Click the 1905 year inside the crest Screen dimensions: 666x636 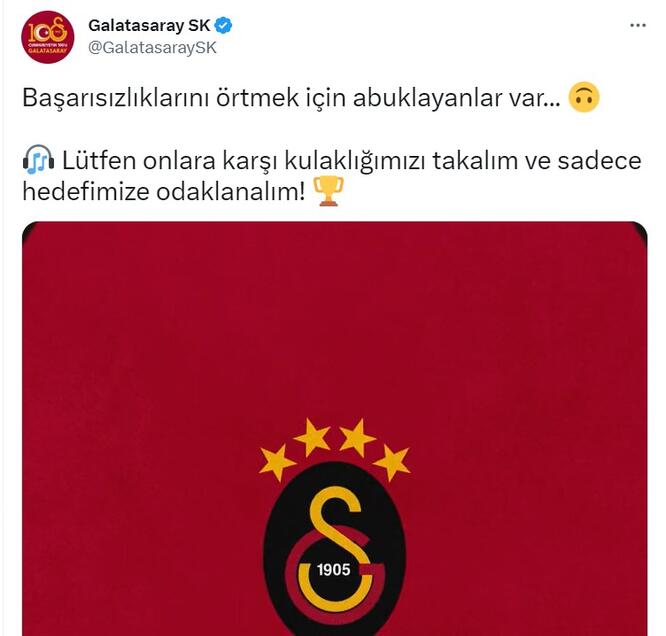click(x=334, y=569)
